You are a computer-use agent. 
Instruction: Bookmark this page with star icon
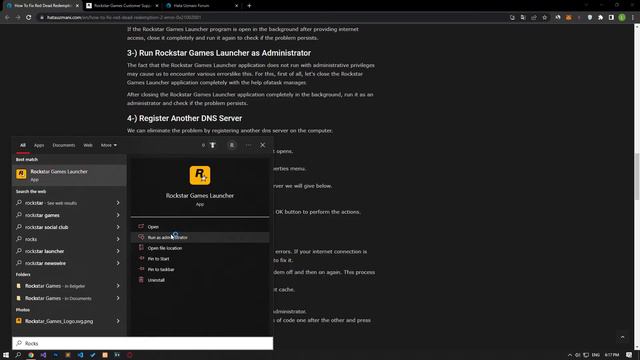(544, 18)
